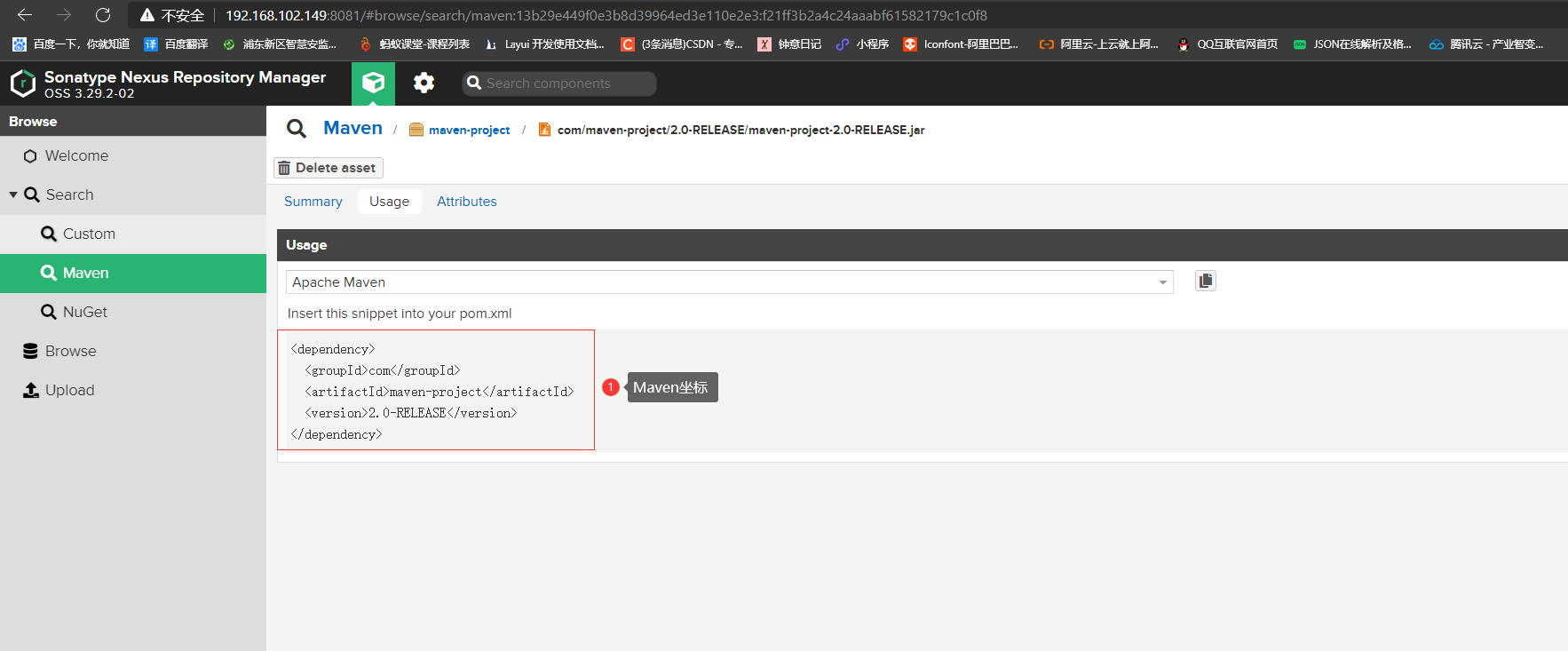Viewport: 1568px width, 651px height.
Task: Click the magnifier icon in search box
Action: pyautogui.click(x=474, y=83)
